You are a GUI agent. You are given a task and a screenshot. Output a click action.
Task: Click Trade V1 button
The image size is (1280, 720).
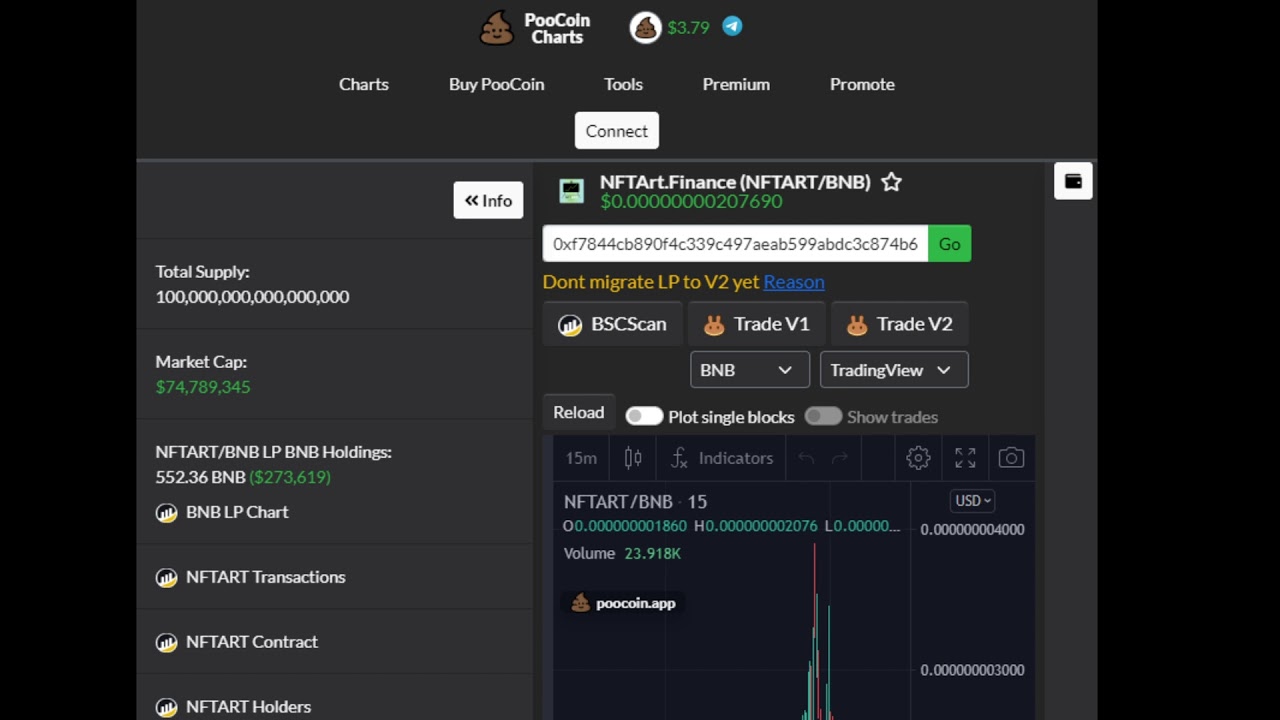(756, 324)
